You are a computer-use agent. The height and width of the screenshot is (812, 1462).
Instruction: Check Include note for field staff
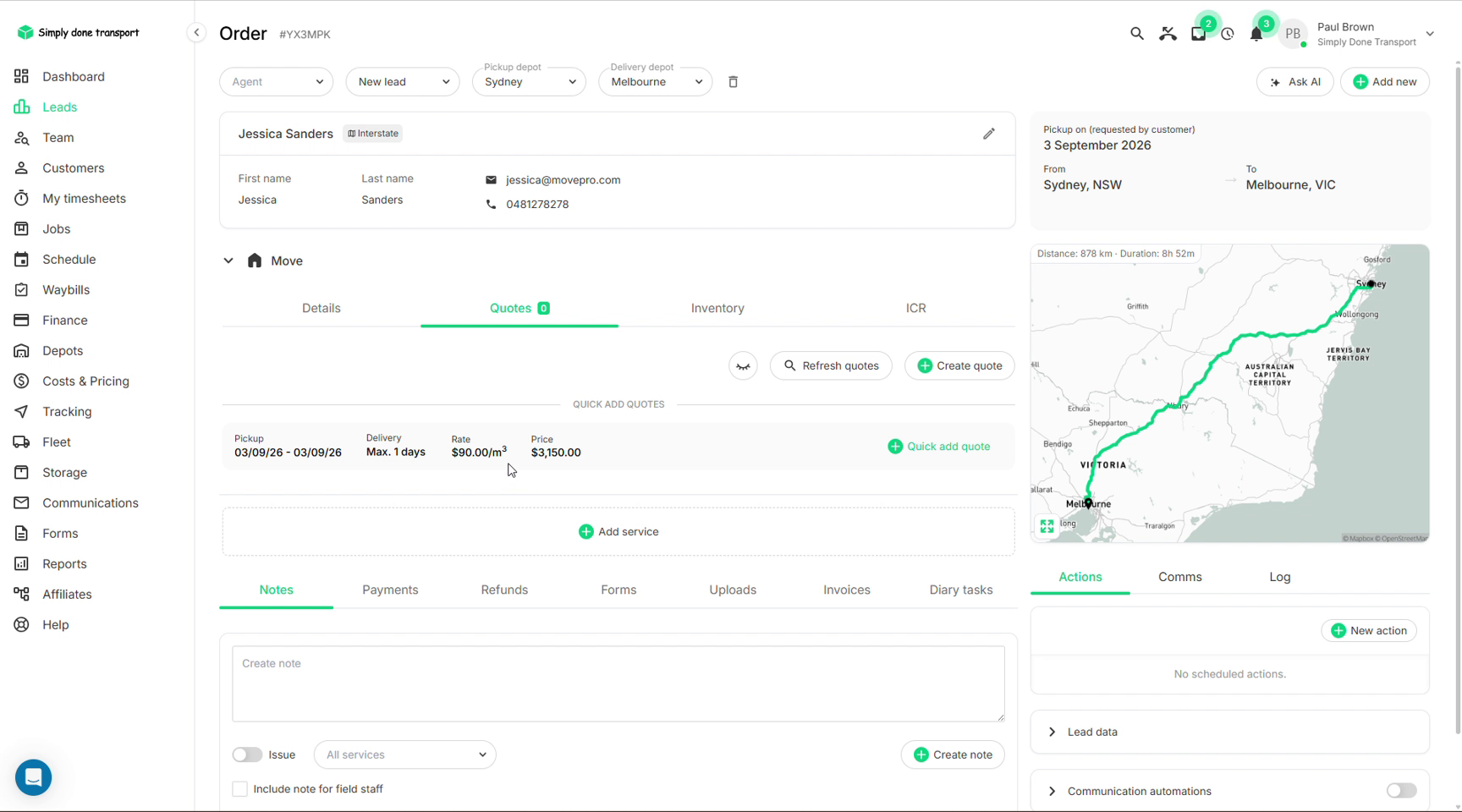(240, 789)
